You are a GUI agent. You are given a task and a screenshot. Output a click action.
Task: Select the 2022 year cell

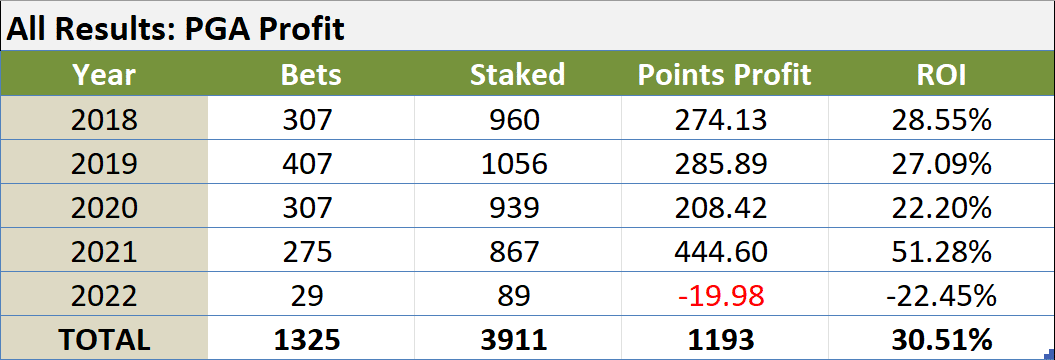[104, 295]
